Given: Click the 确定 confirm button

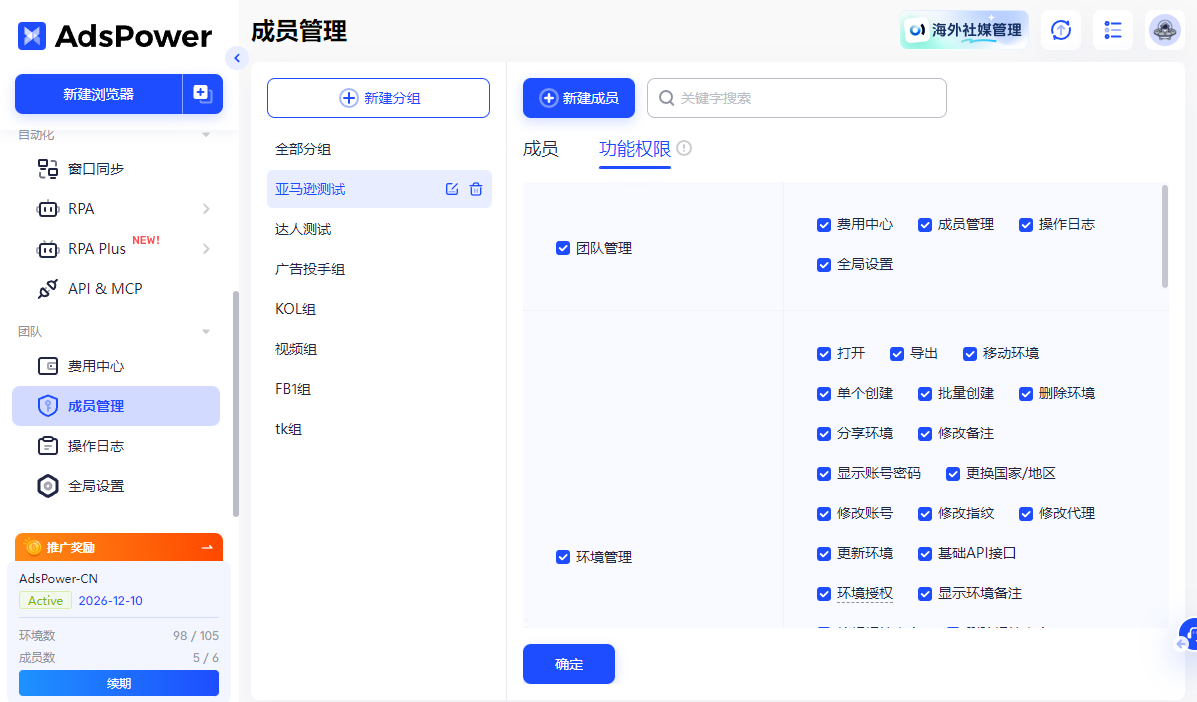Looking at the screenshot, I should pyautogui.click(x=568, y=664).
